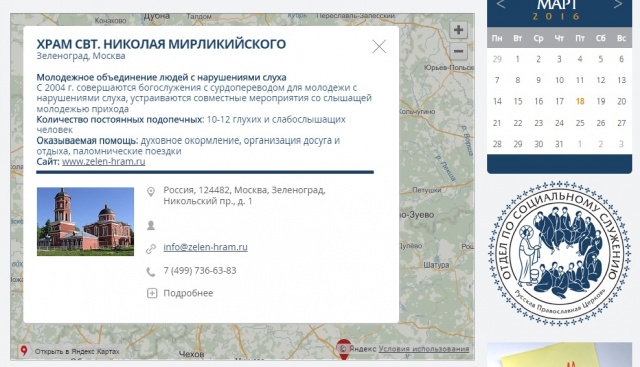Image resolution: width=640 pixels, height=367 pixels.
Task: Zoom out the map with minus button
Action: click(x=458, y=51)
